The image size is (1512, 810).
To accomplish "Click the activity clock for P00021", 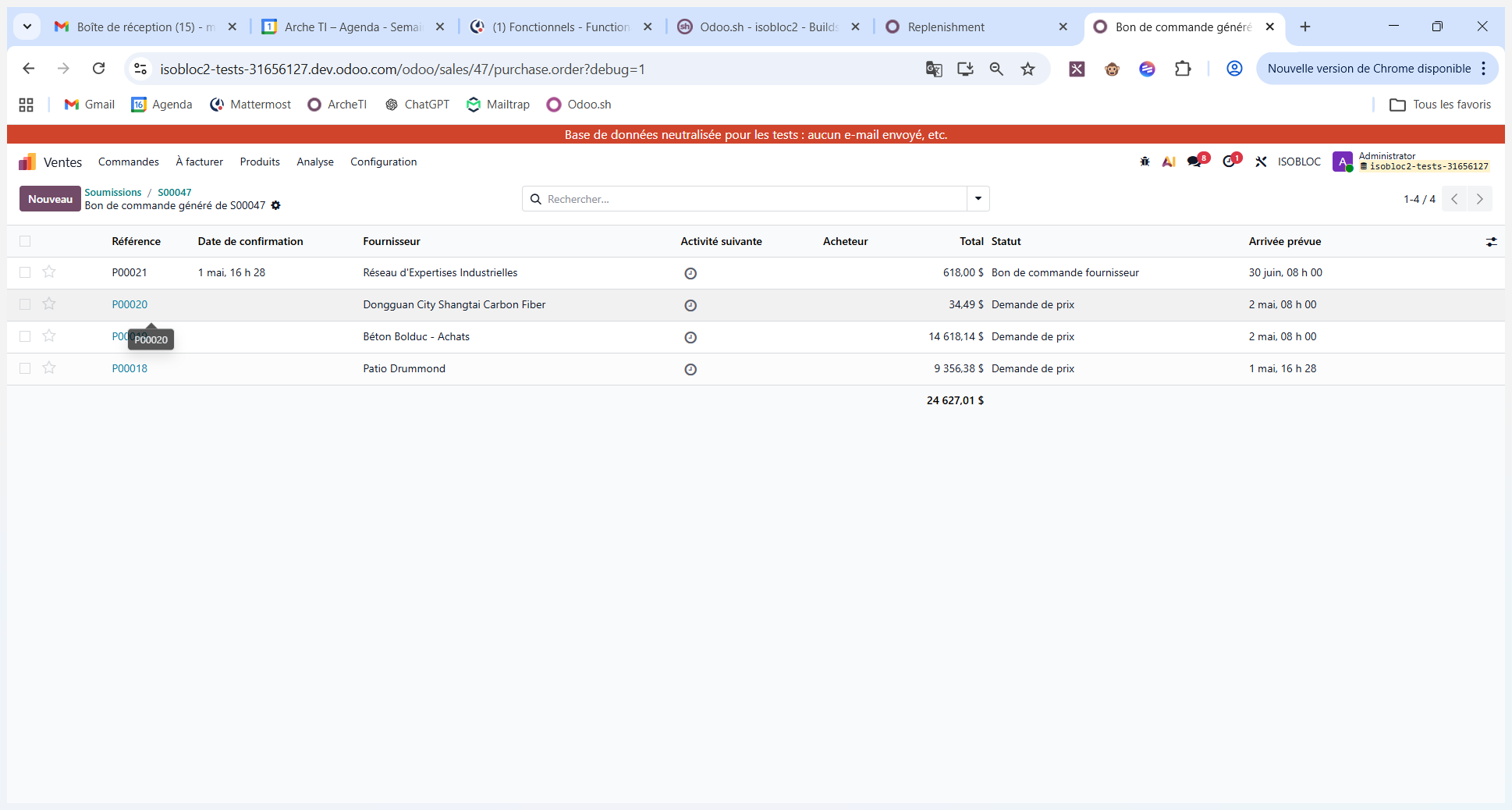I will pos(690,273).
